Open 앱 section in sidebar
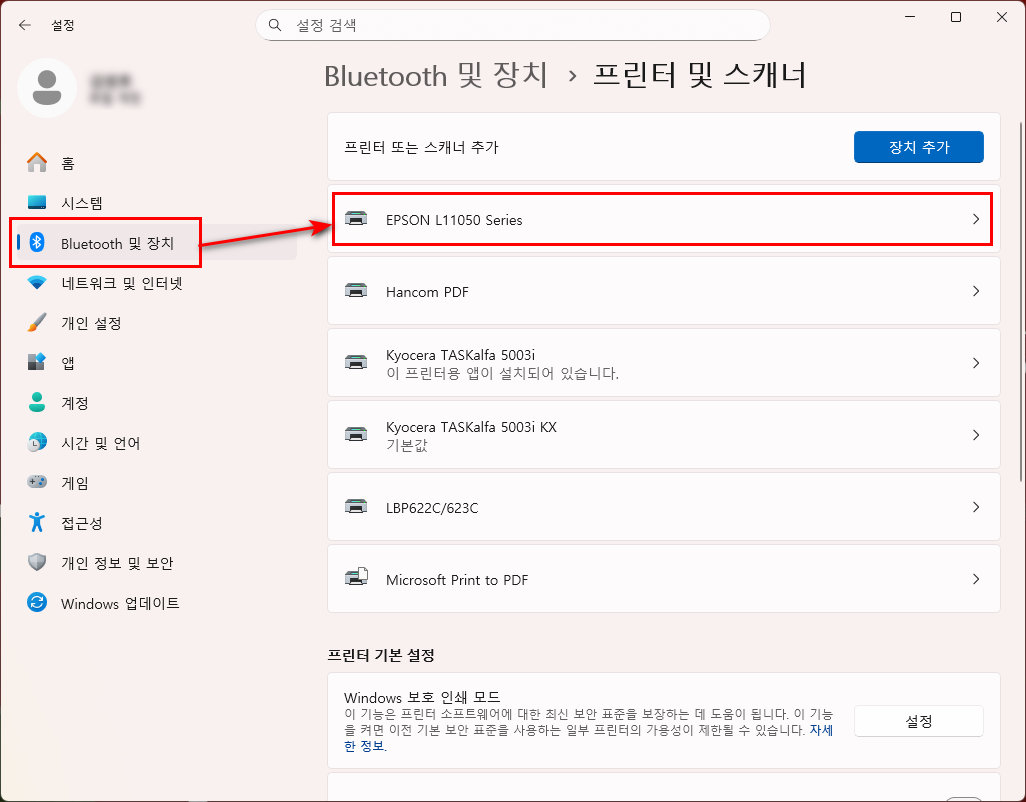 click(156, 363)
